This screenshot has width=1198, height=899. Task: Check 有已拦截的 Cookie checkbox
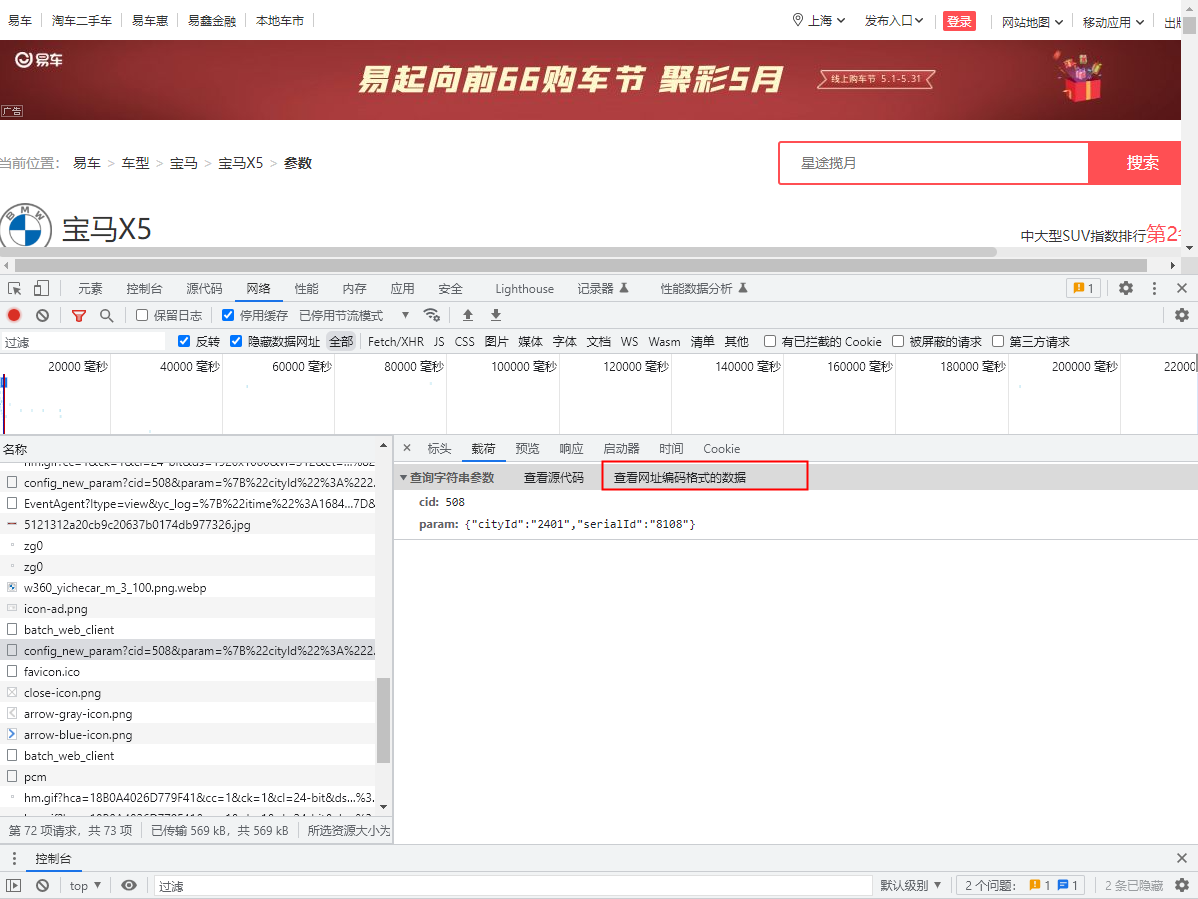[770, 341]
